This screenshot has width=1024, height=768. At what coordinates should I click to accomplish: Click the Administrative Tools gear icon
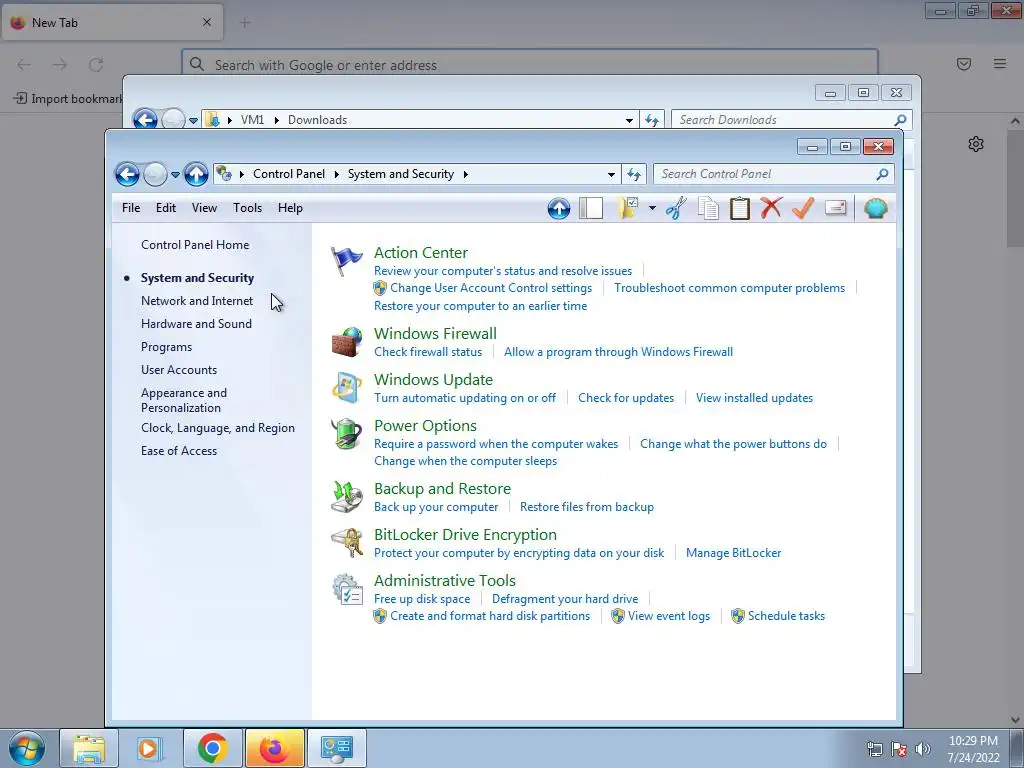coord(346,589)
